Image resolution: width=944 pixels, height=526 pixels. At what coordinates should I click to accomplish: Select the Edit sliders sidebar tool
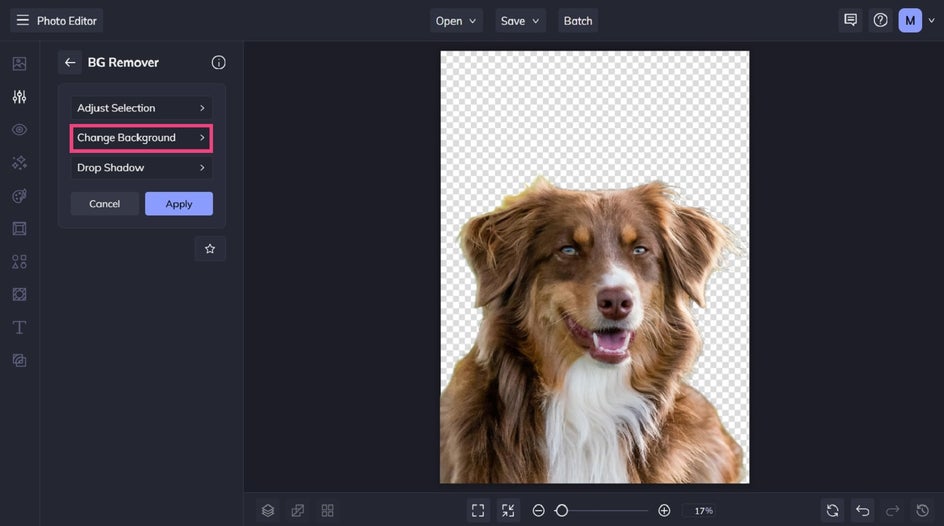pos(19,97)
